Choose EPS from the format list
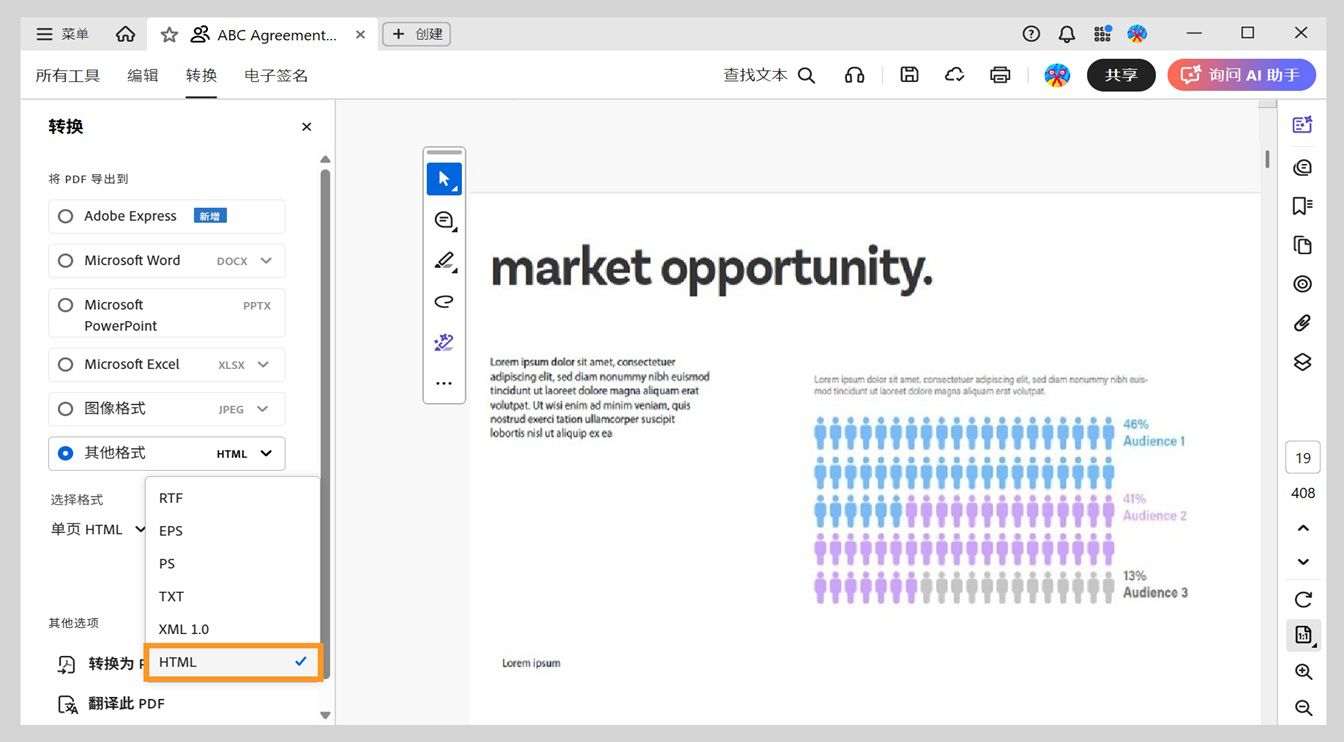The image size is (1344, 742). point(232,531)
